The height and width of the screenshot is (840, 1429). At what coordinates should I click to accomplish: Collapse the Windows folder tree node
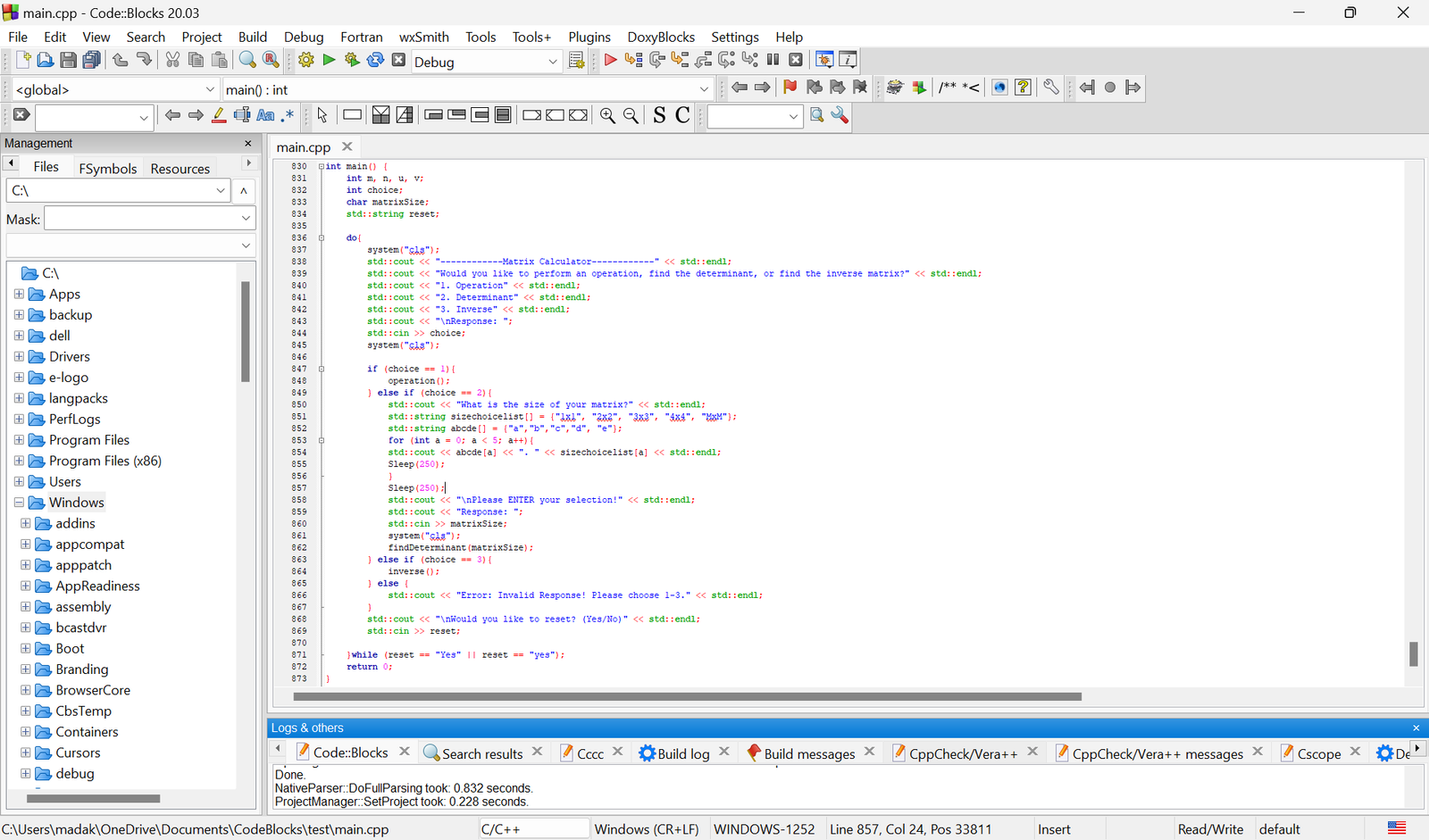[x=19, y=503]
